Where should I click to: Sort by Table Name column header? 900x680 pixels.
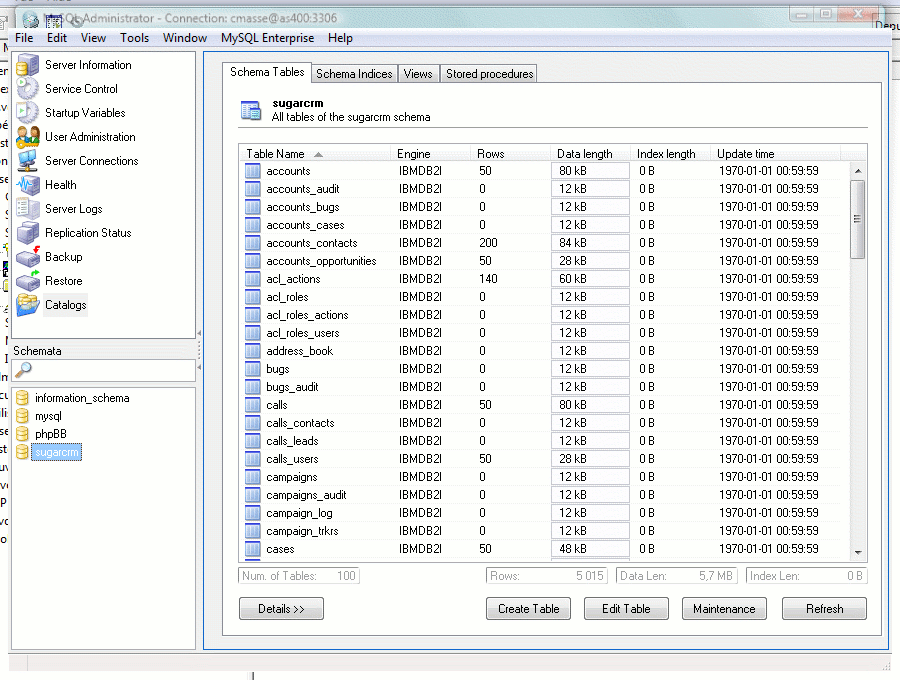click(x=315, y=154)
